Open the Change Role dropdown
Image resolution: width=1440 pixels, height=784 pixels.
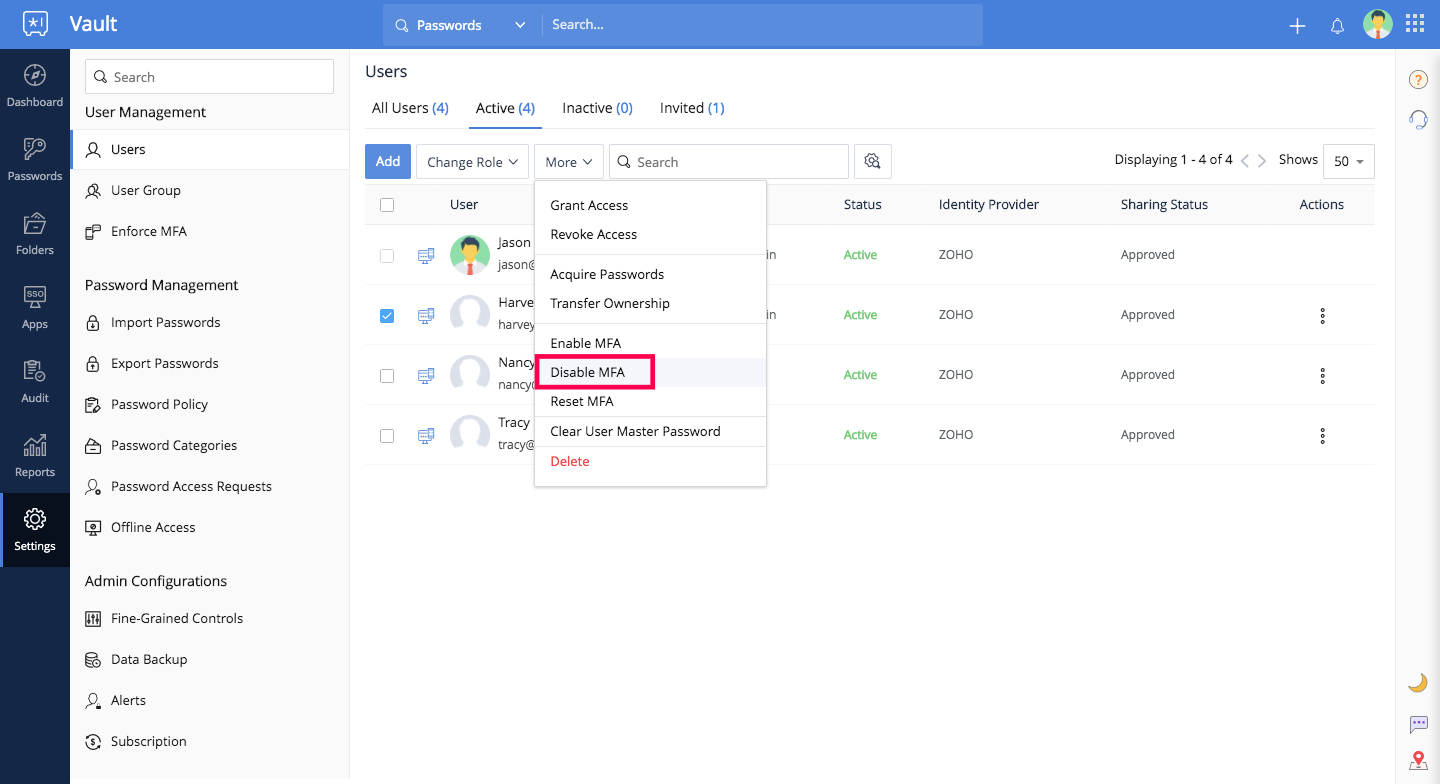pos(471,161)
